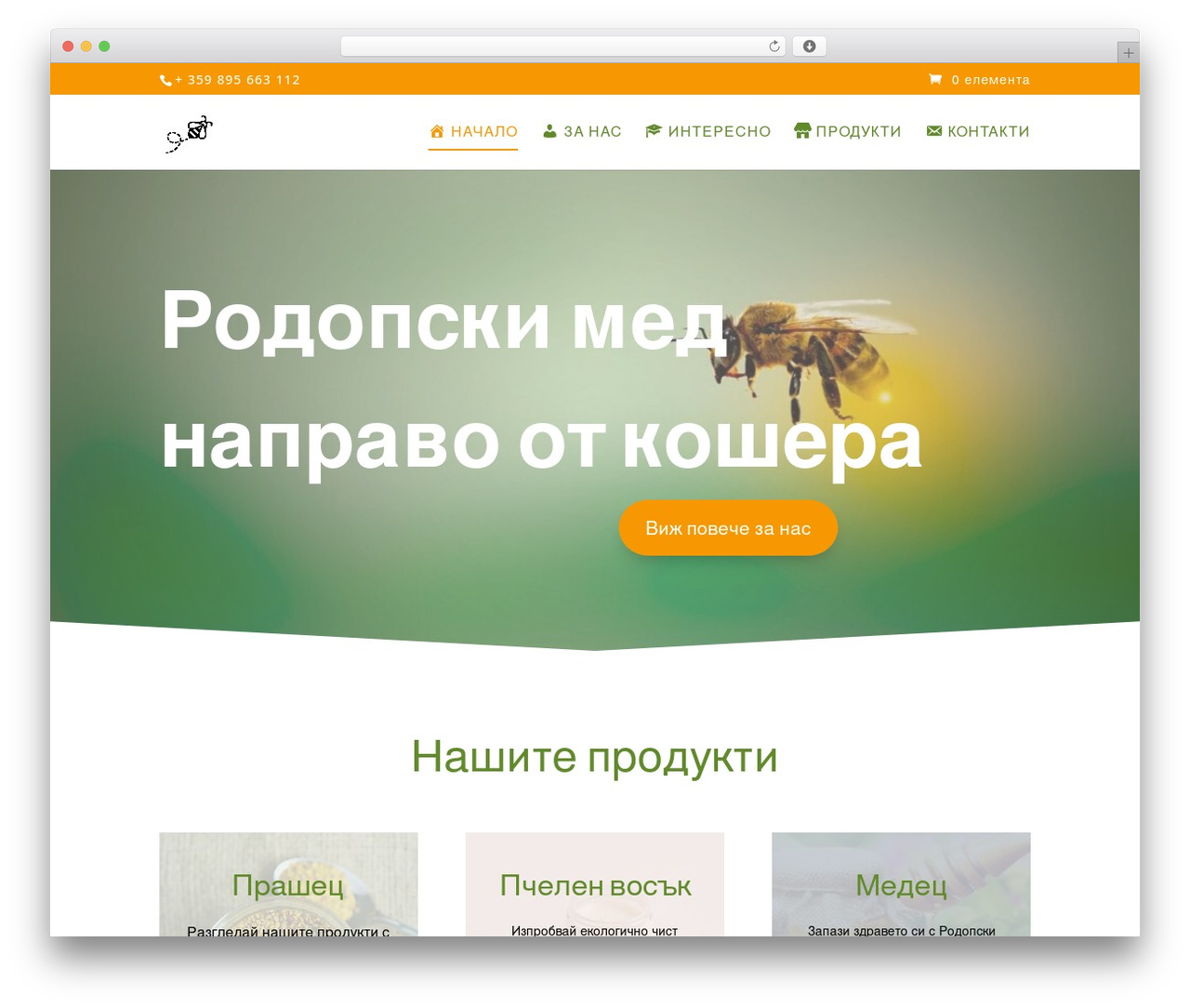Image resolution: width=1190 pixels, height=1008 pixels.
Task: Minimize the window with the yellow button
Action: [x=86, y=46]
